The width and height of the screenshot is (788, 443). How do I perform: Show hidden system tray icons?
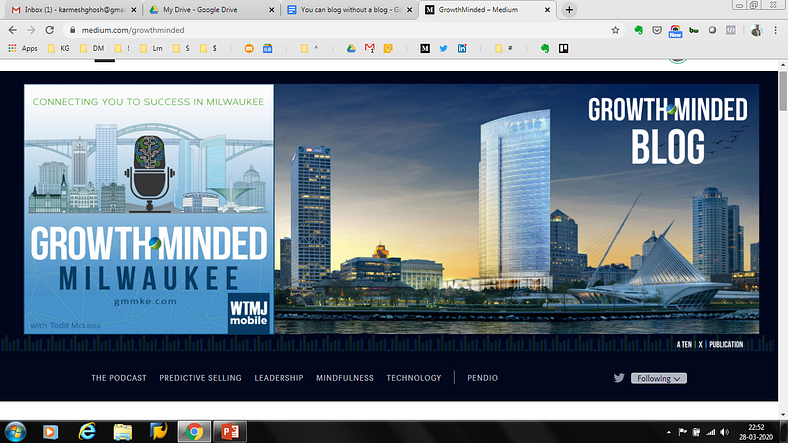pos(668,432)
